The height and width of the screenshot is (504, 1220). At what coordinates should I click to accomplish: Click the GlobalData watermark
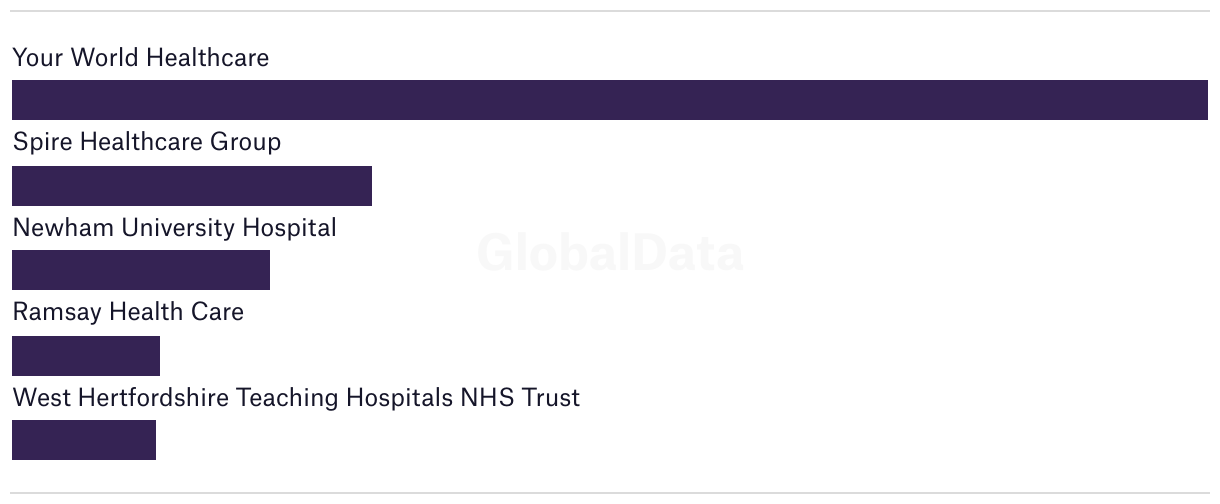(x=610, y=253)
